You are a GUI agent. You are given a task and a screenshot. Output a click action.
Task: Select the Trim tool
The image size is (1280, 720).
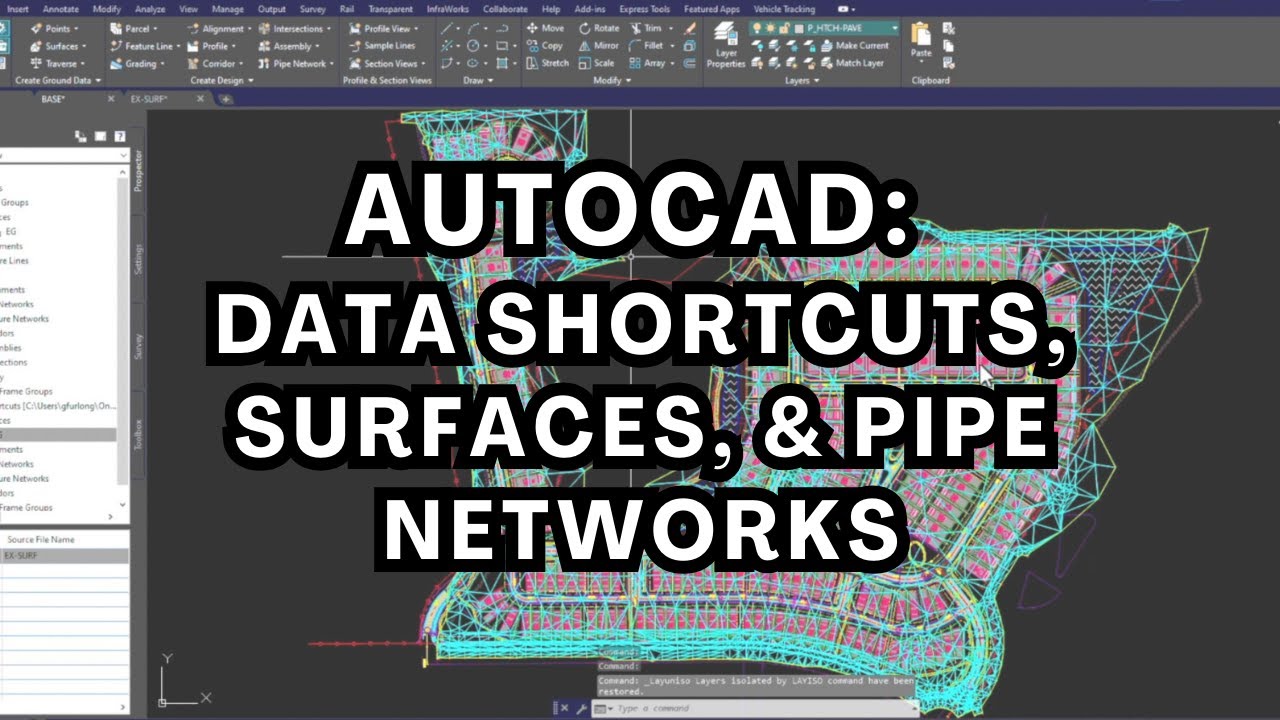coord(646,28)
